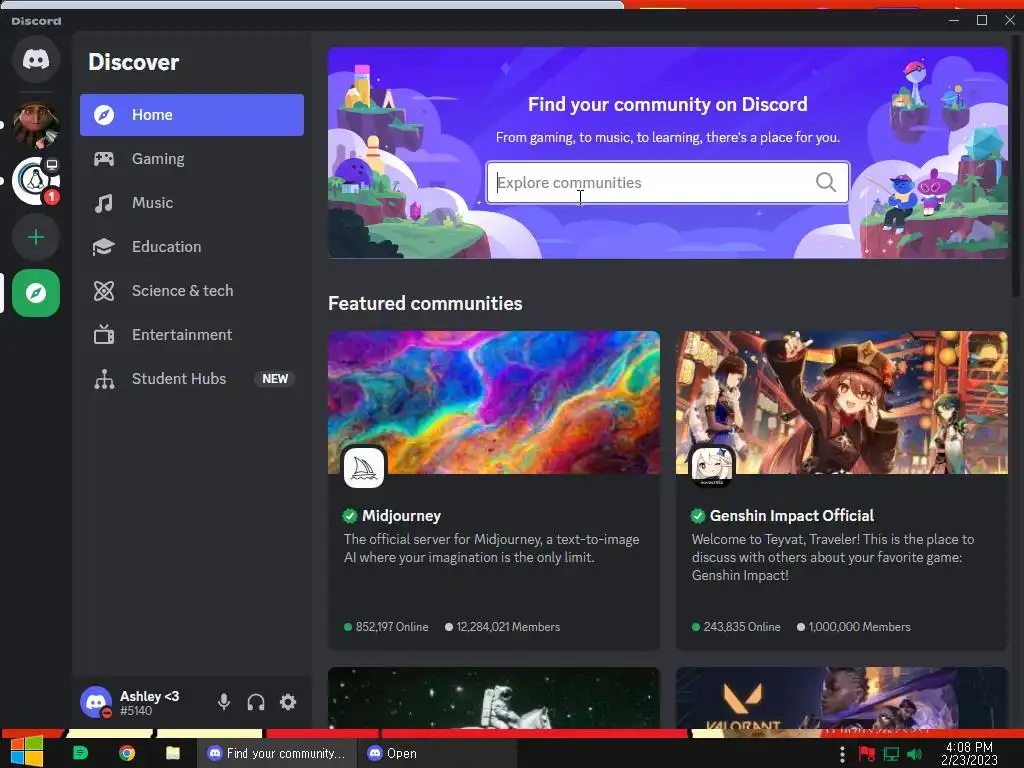Viewport: 1024px width, 768px height.
Task: Select the Student Hubs category
Action: (x=192, y=379)
